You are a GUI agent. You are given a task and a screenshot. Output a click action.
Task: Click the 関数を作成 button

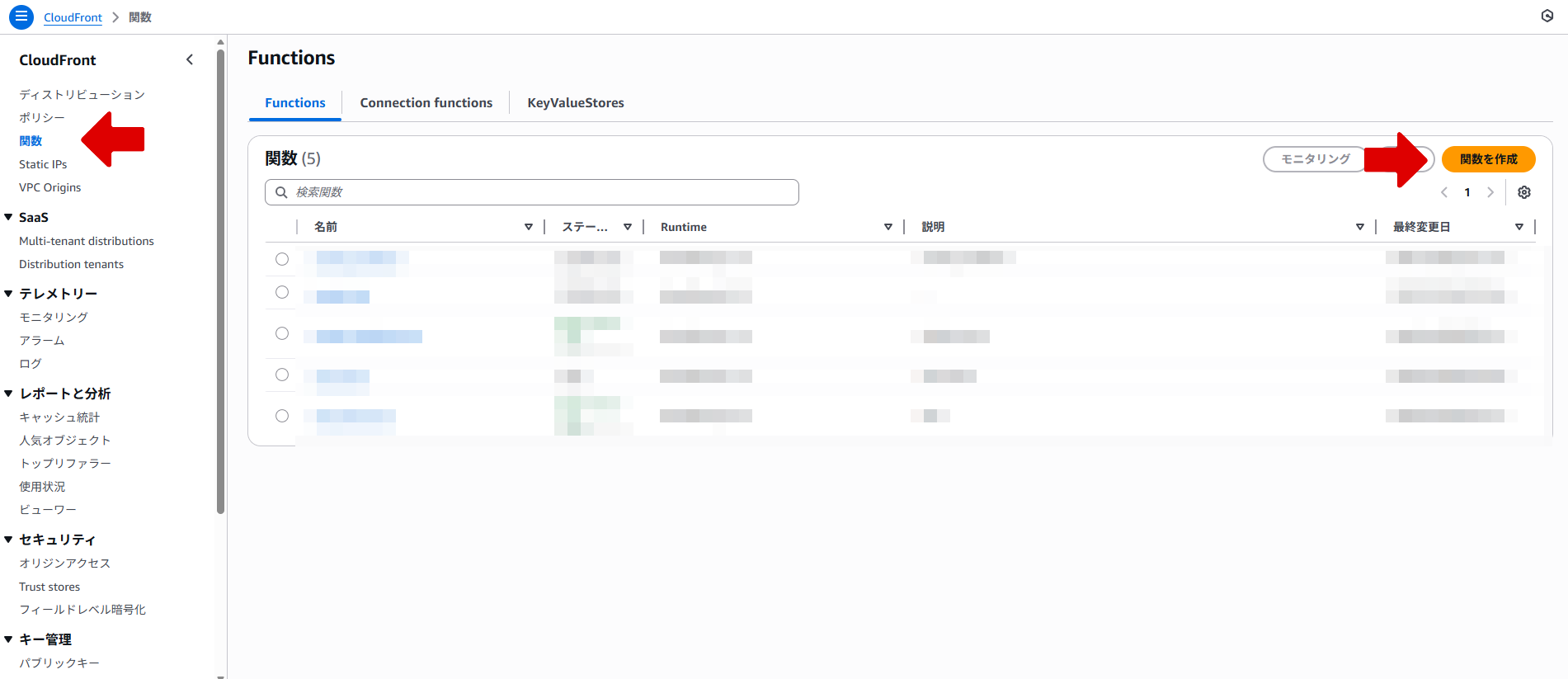tap(1488, 159)
